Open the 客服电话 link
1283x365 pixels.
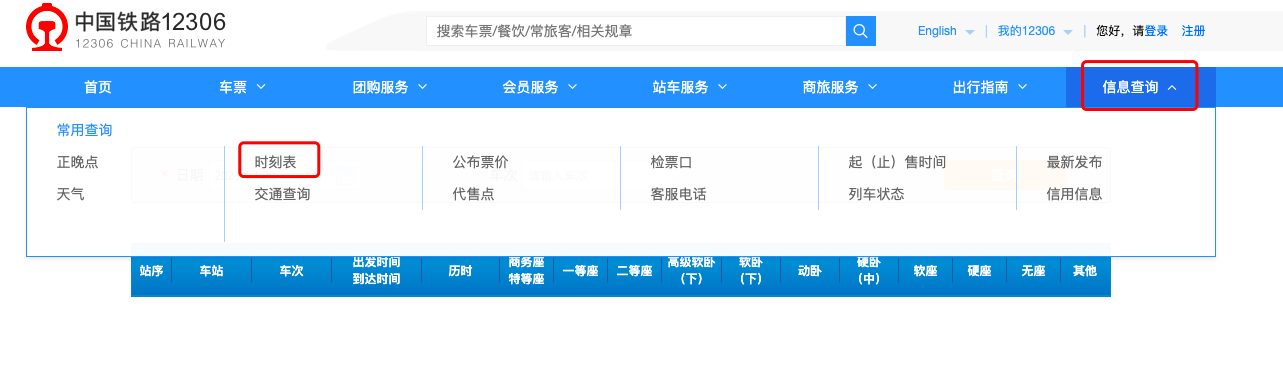coord(679,194)
